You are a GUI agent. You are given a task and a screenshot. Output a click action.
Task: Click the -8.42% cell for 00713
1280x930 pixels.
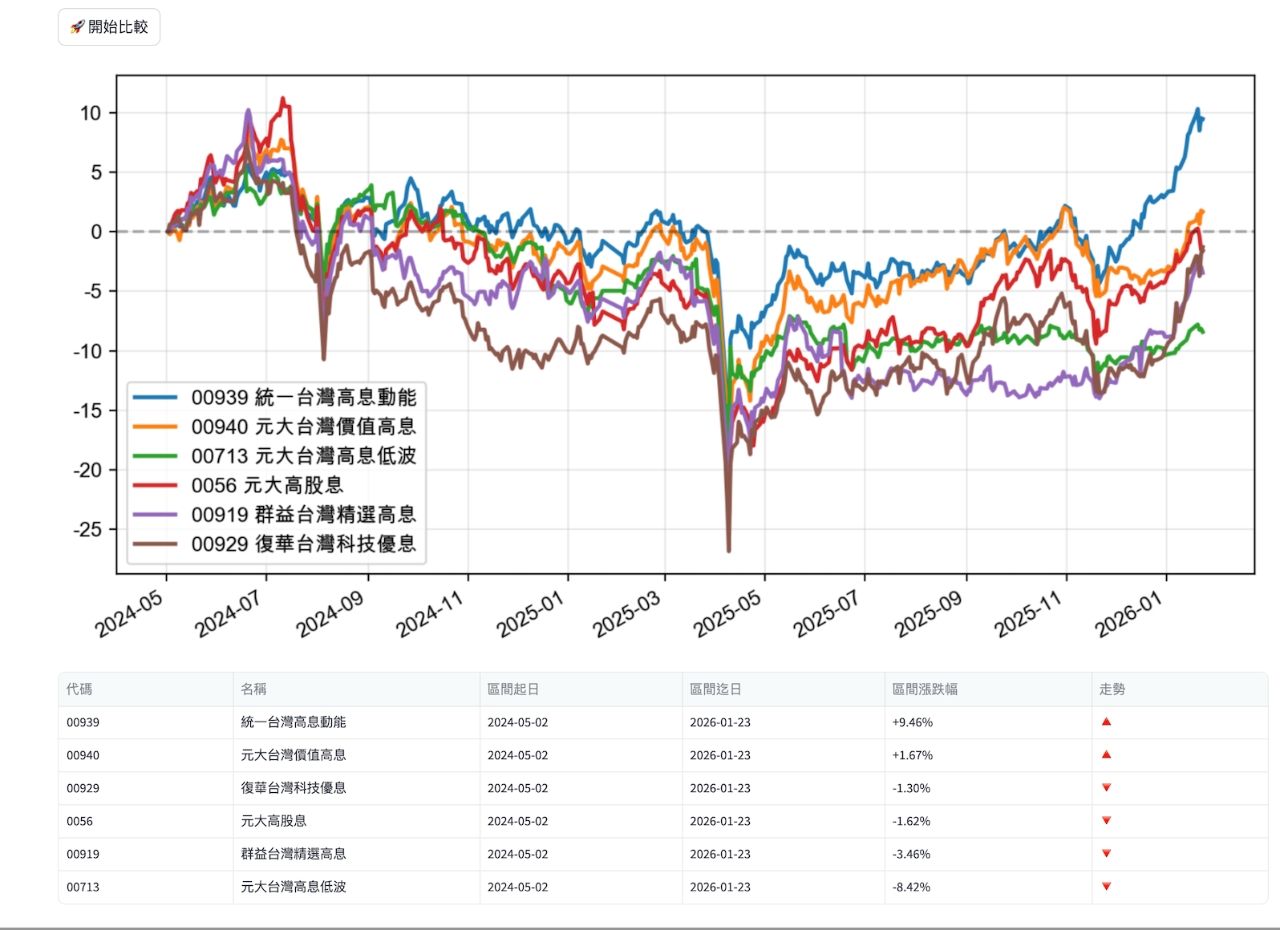[x=911, y=887]
